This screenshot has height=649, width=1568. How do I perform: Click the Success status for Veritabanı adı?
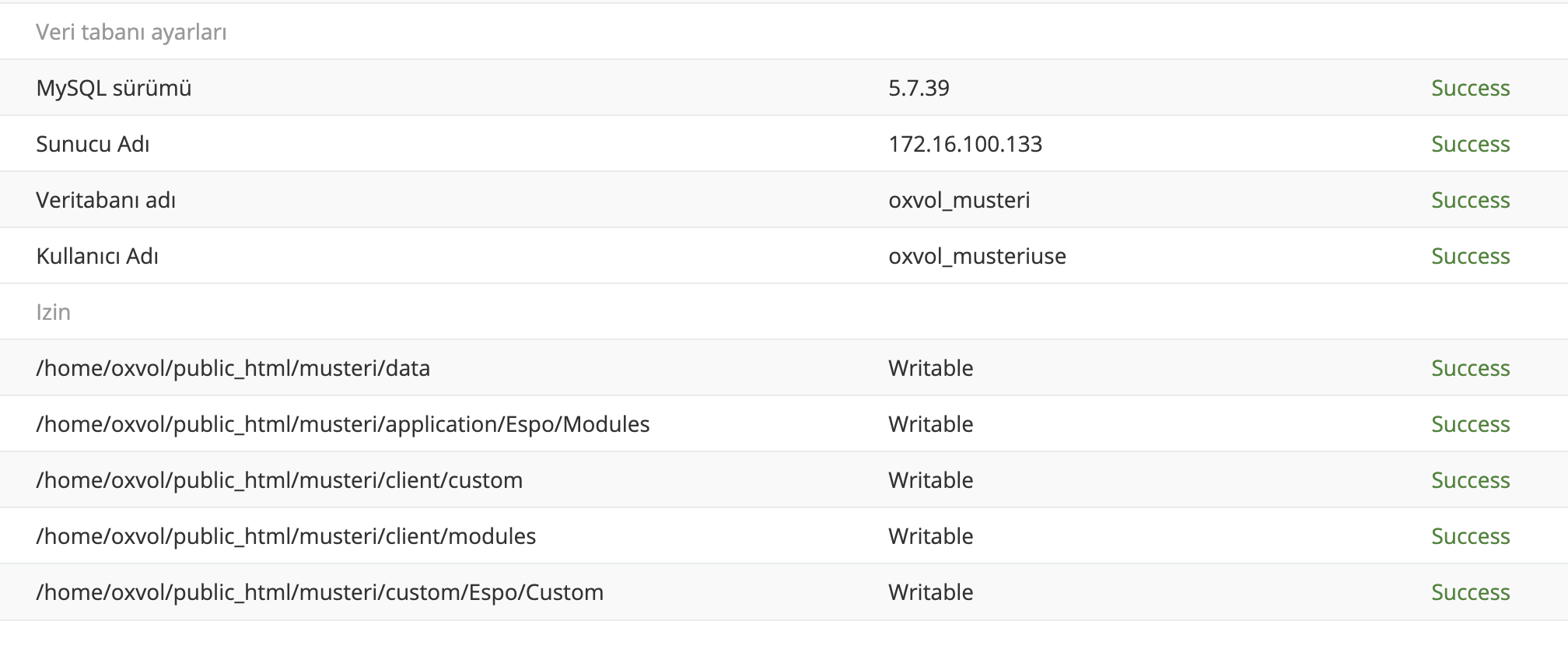pyautogui.click(x=1470, y=200)
